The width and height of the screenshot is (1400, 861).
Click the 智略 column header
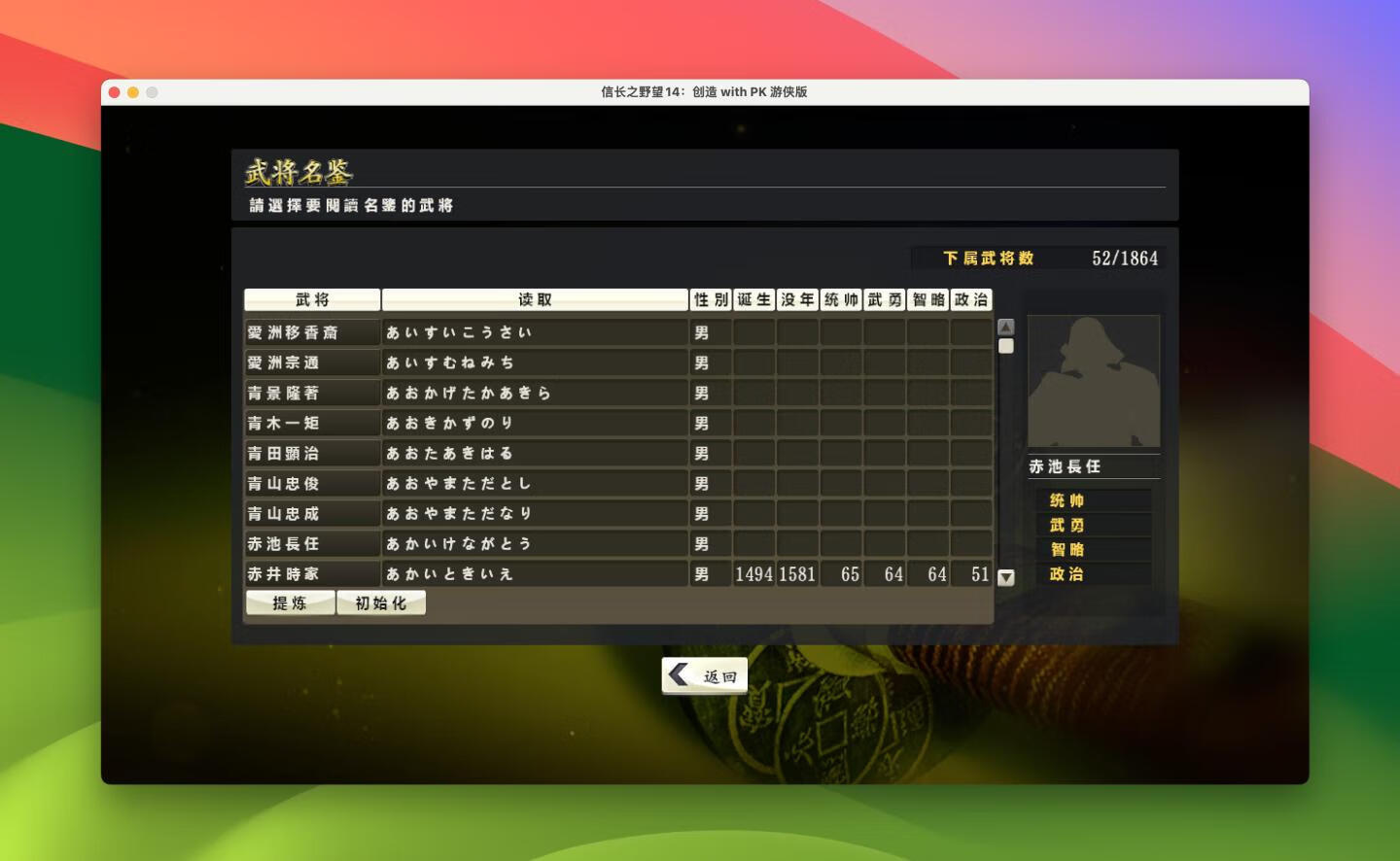point(928,299)
